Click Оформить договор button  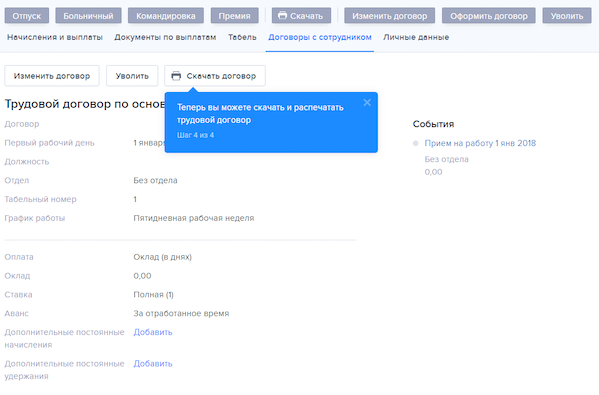point(489,16)
